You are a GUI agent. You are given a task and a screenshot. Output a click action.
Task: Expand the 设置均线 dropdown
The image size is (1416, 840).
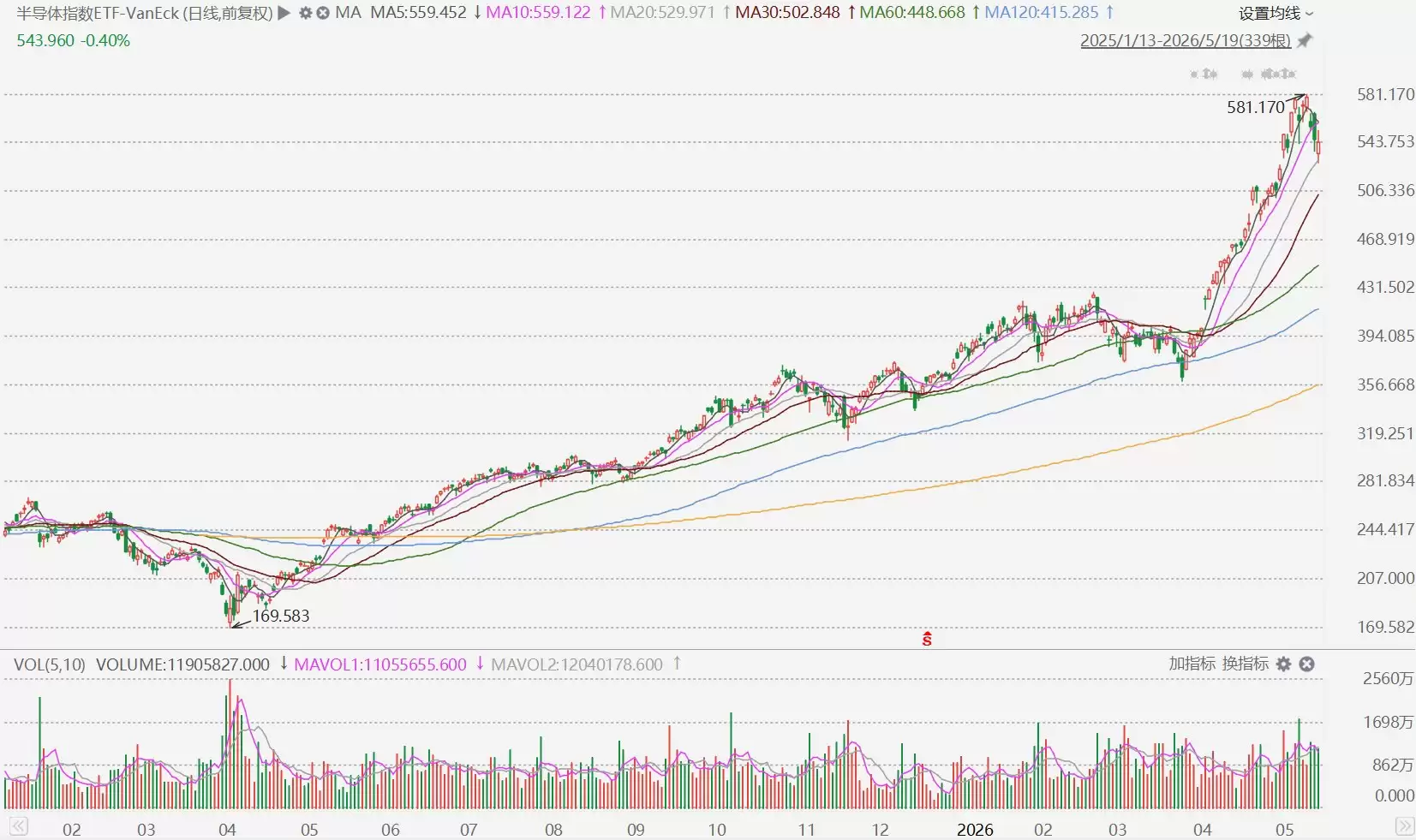point(1276,13)
